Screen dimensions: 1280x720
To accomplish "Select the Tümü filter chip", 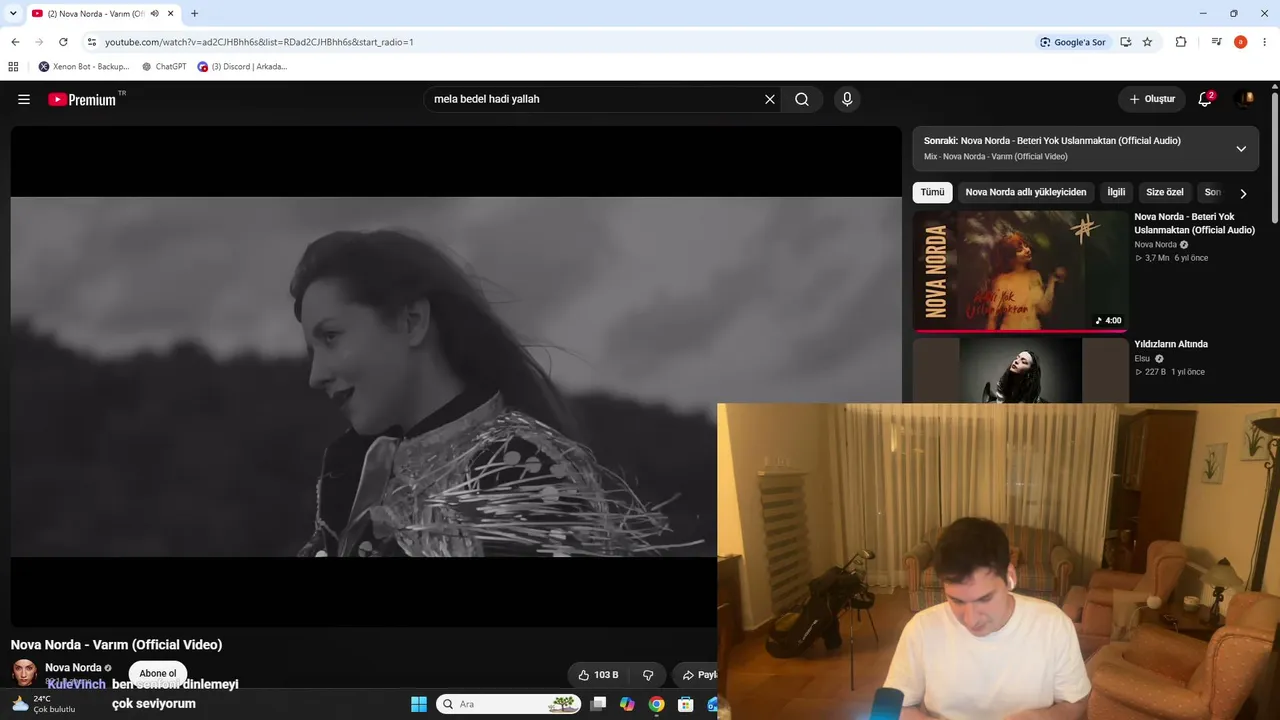I will (x=932, y=192).
